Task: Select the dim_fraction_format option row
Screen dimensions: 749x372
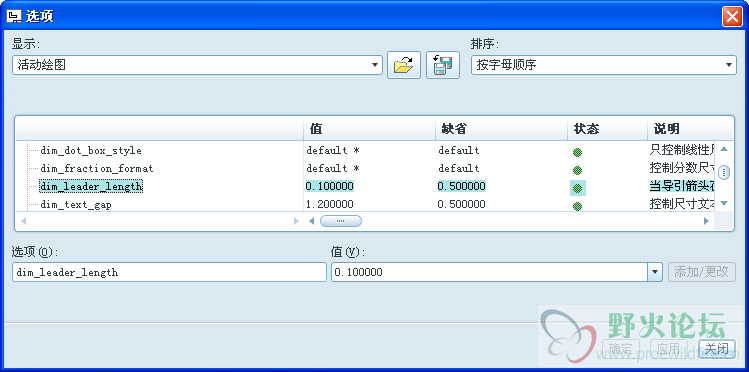Action: [x=96, y=169]
